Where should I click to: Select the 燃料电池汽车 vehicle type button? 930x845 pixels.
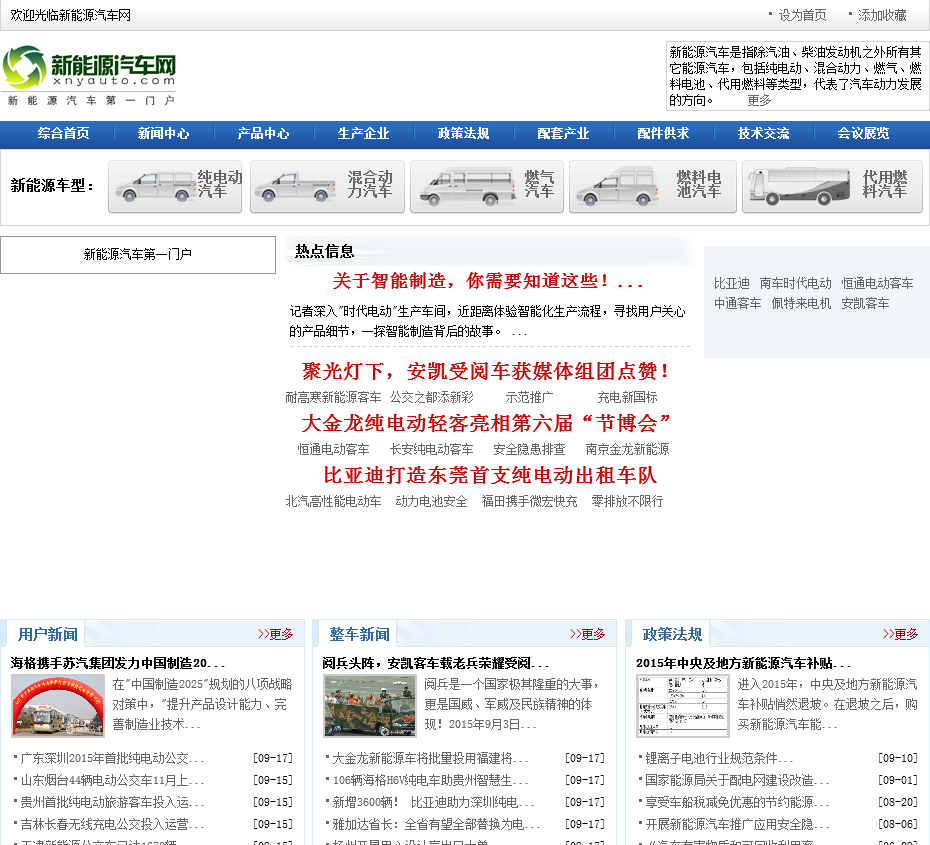click(x=652, y=186)
